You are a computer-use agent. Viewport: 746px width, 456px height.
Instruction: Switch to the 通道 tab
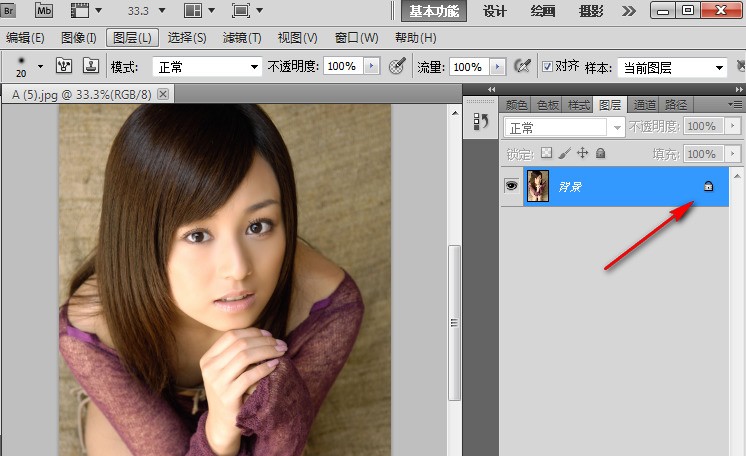tap(645, 104)
